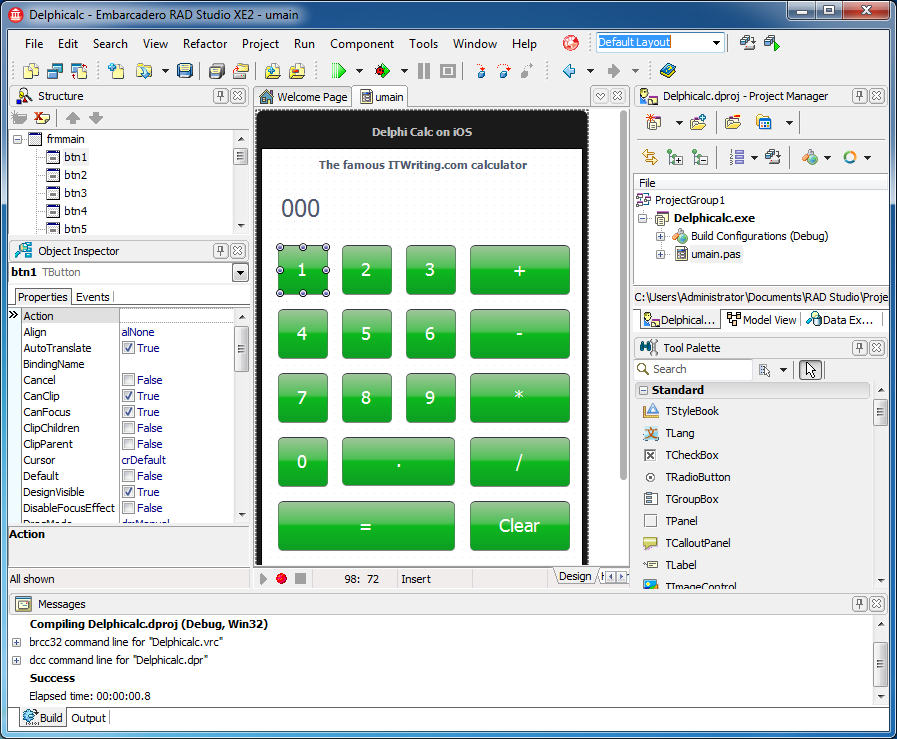897x739 pixels.
Task: Toggle the DisableFocusEffect checkbox
Action: pyautogui.click(x=129, y=508)
